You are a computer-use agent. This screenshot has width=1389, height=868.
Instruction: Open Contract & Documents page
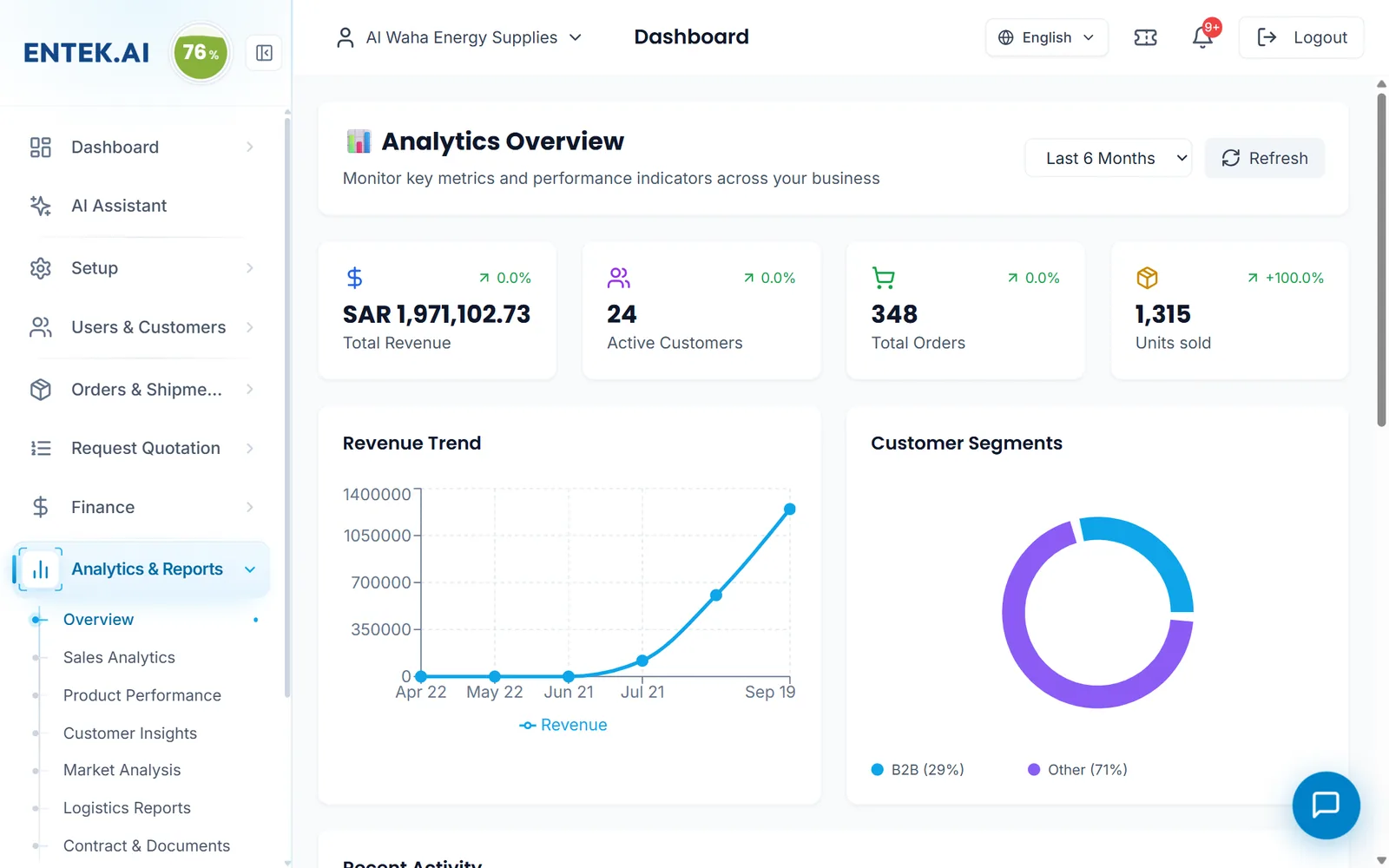click(147, 845)
